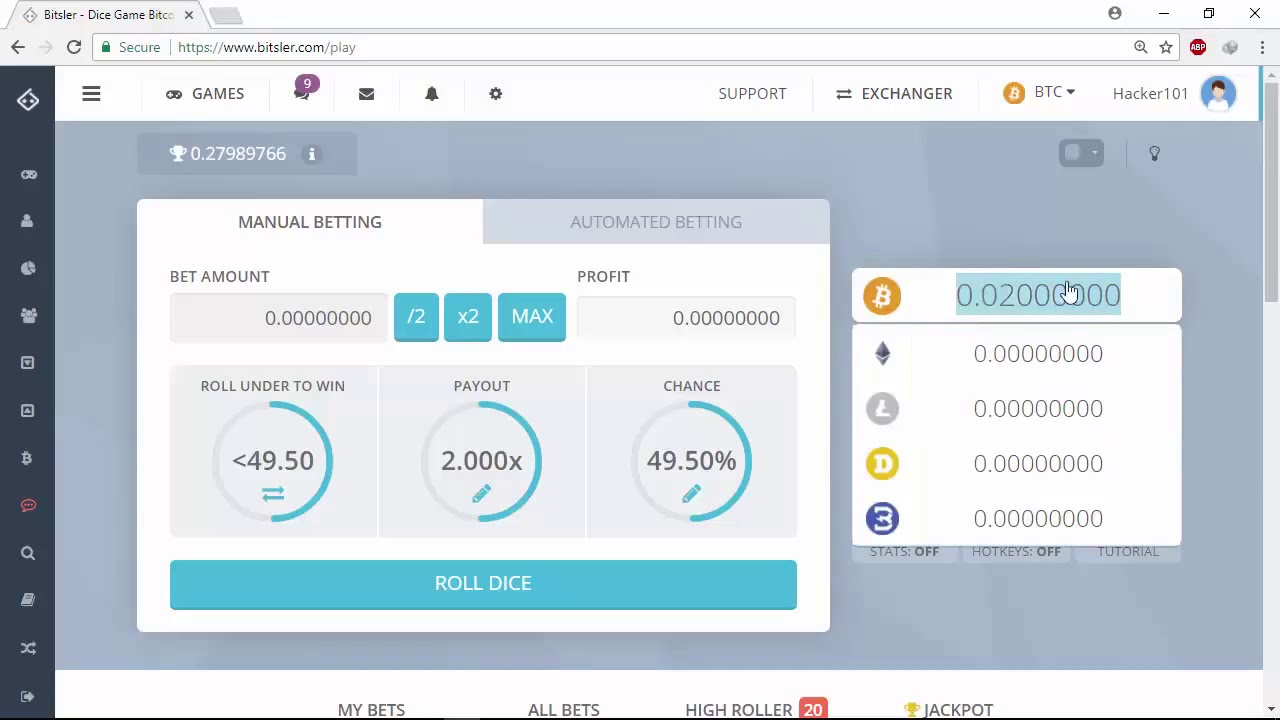The width and height of the screenshot is (1280, 720).
Task: Open the gamepad icon in left sidebar
Action: click(28, 175)
